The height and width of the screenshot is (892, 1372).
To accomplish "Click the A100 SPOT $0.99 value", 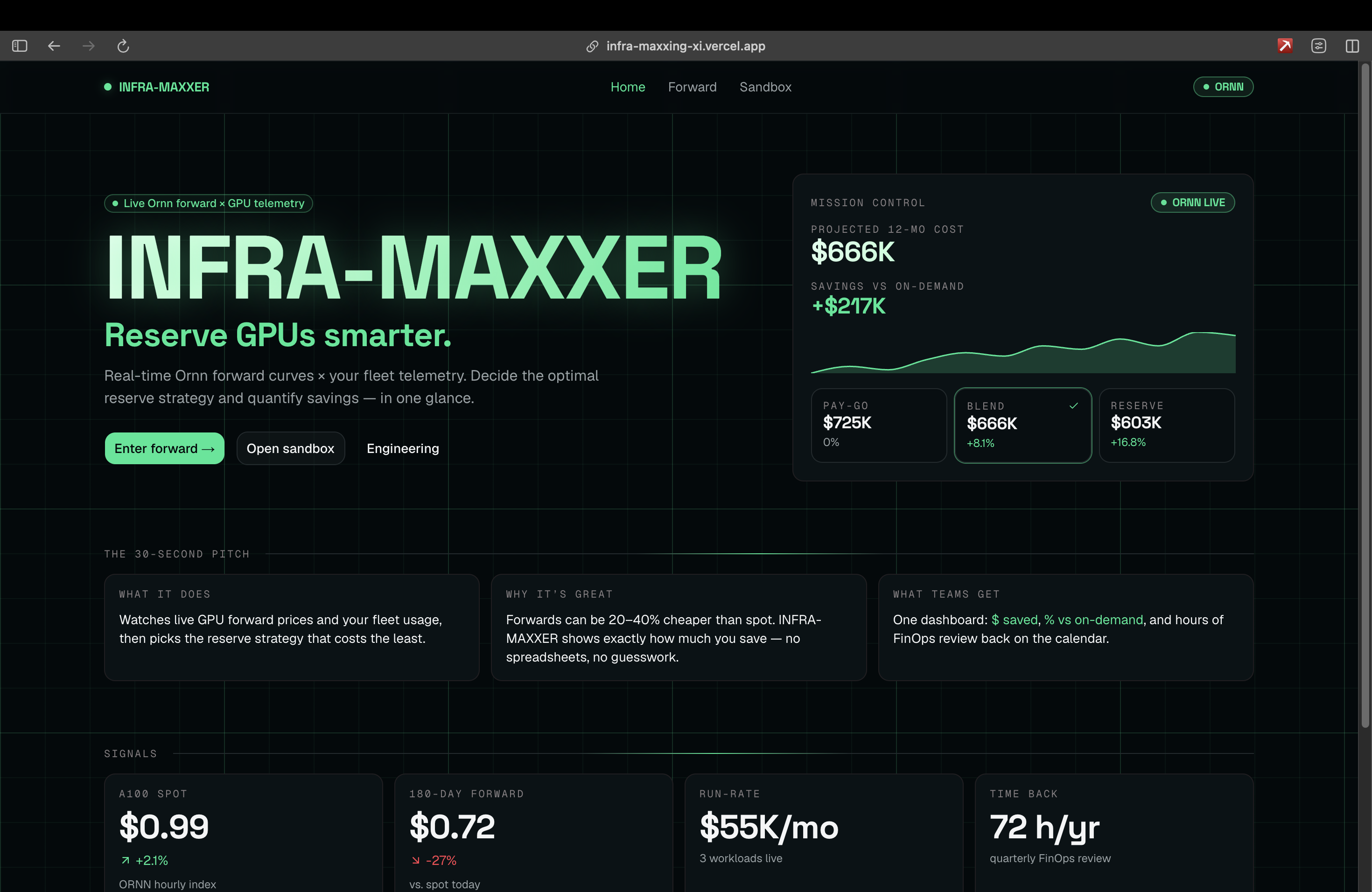I will [164, 827].
